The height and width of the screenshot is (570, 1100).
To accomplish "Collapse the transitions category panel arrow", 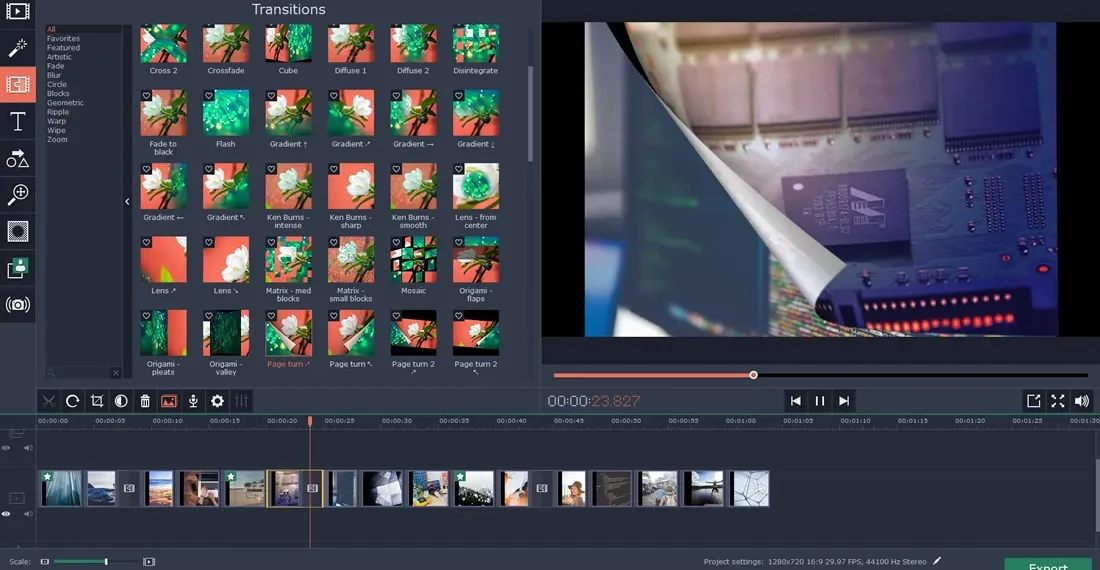I will (127, 202).
